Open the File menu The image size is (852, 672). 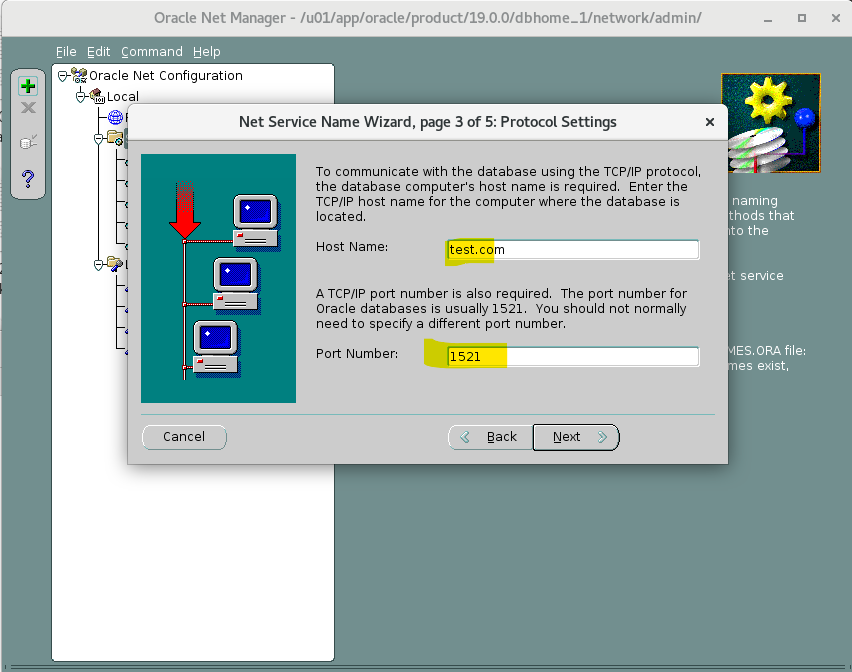coord(66,52)
